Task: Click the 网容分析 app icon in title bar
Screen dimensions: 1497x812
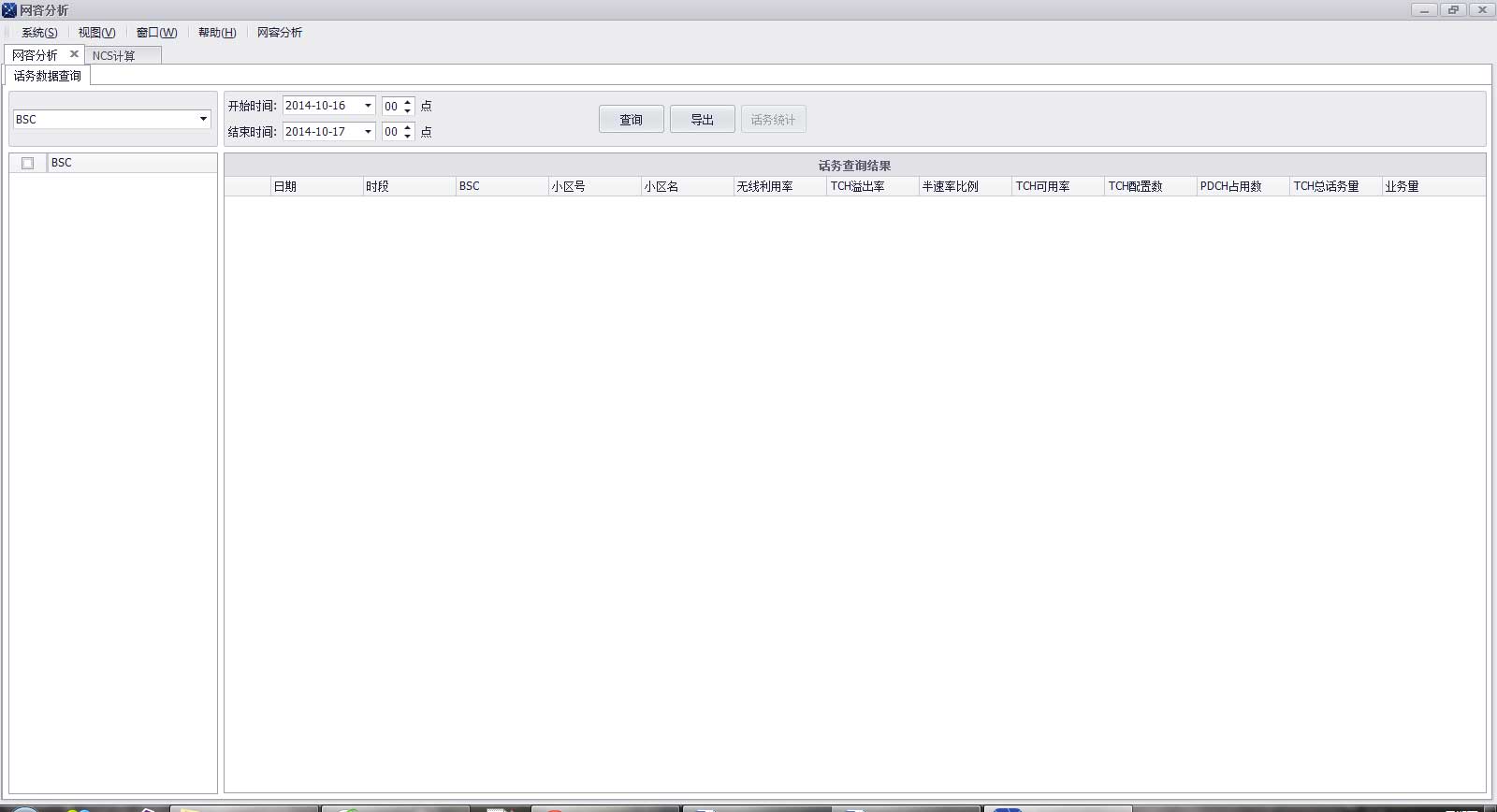Action: point(9,10)
